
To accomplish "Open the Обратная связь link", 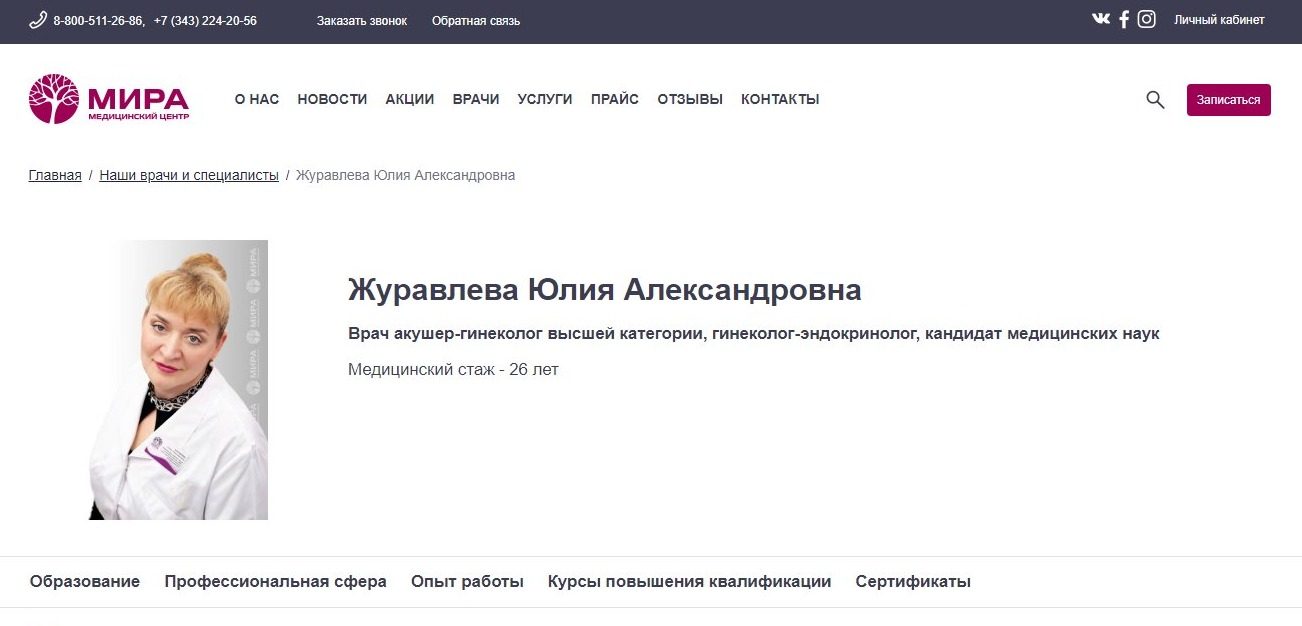I will tap(476, 20).
